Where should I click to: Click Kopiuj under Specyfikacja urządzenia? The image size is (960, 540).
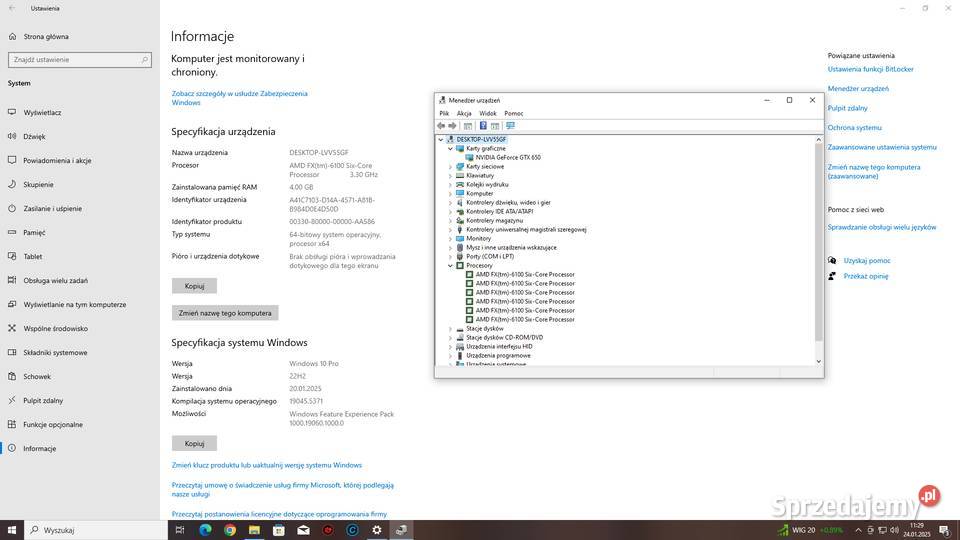(x=194, y=286)
